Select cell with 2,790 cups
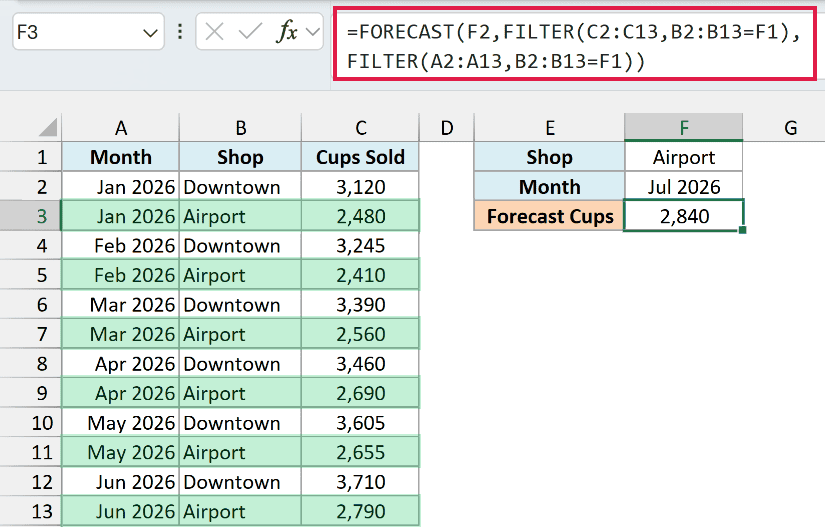The height and width of the screenshot is (527, 825). [360, 511]
